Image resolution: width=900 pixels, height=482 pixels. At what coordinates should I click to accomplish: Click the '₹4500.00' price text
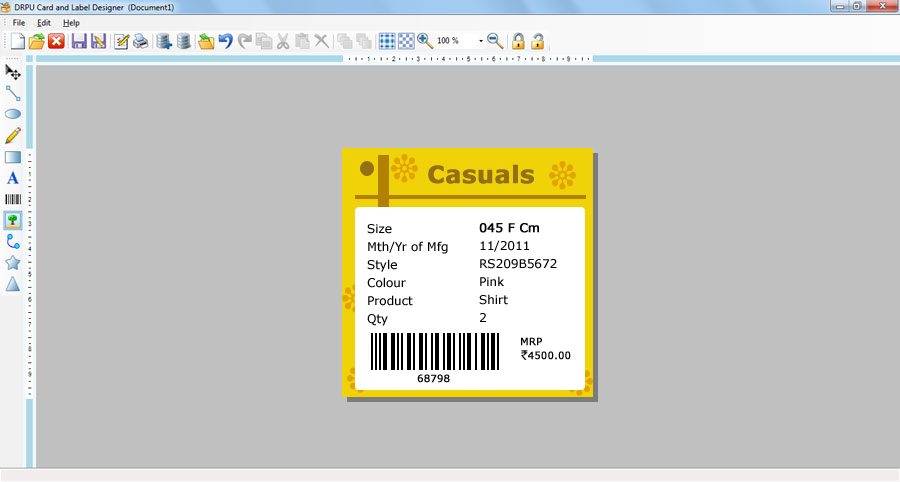[x=546, y=356]
